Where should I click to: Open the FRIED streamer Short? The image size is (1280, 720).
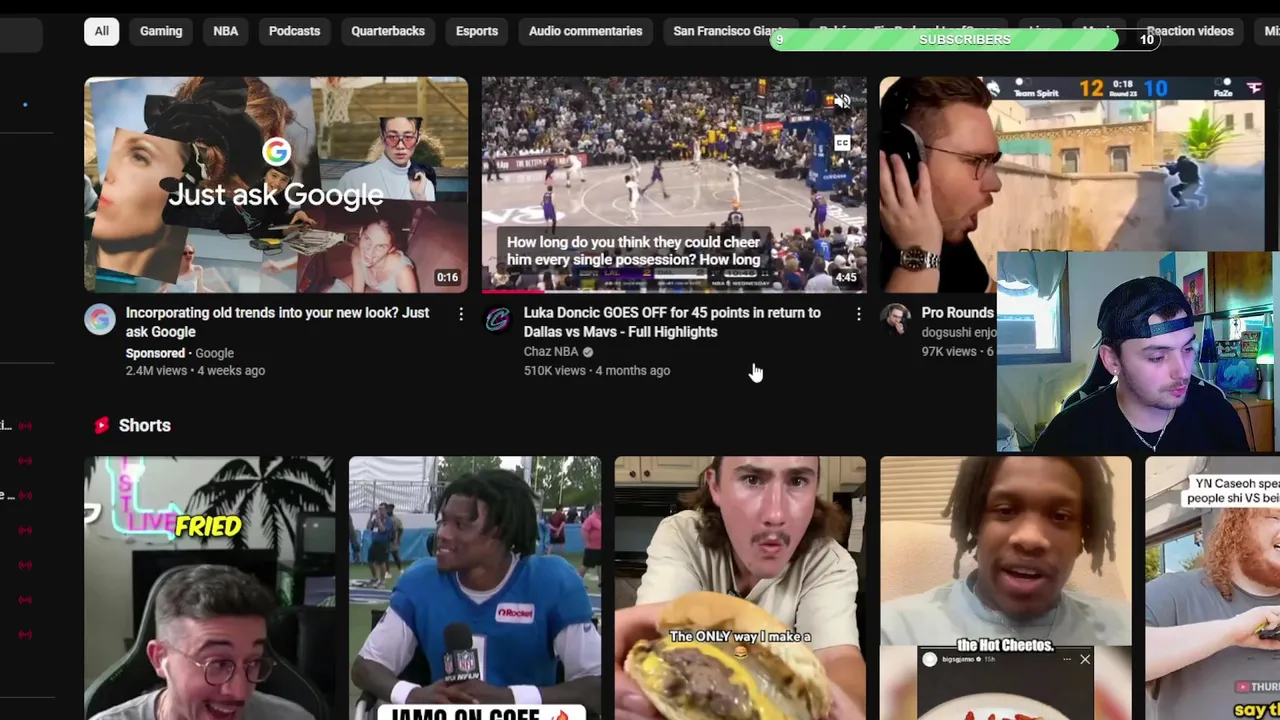[x=209, y=588]
